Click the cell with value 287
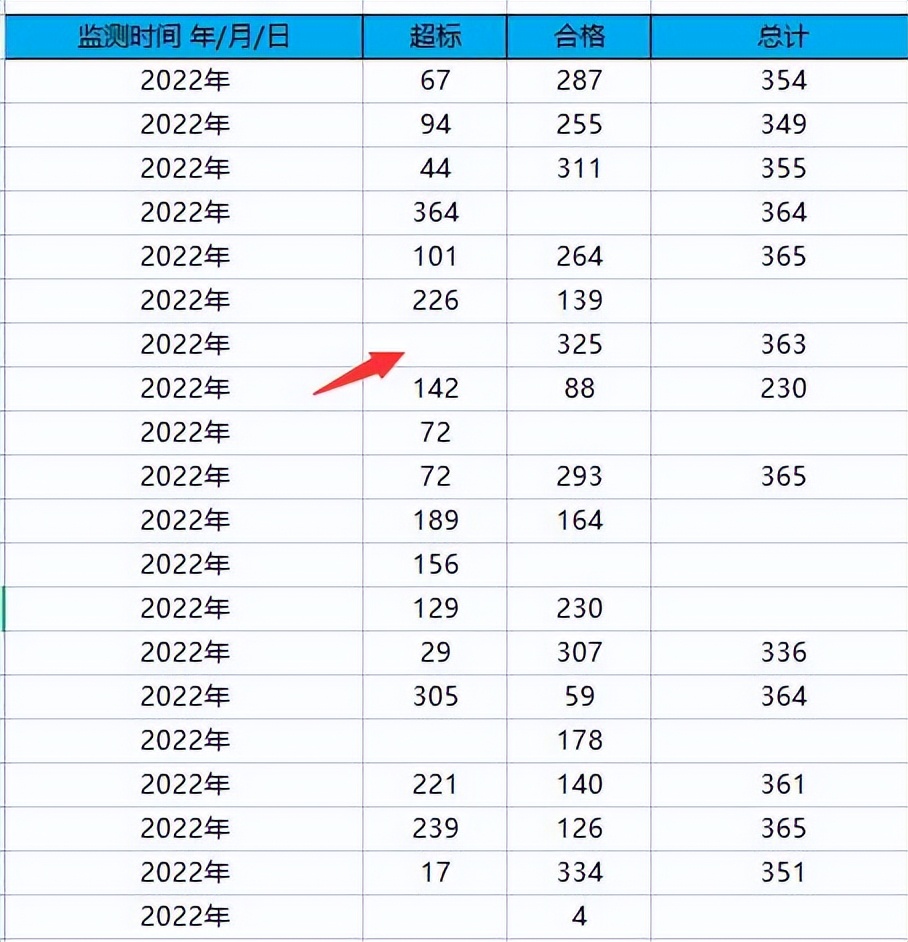The height and width of the screenshot is (942, 908). point(579,81)
